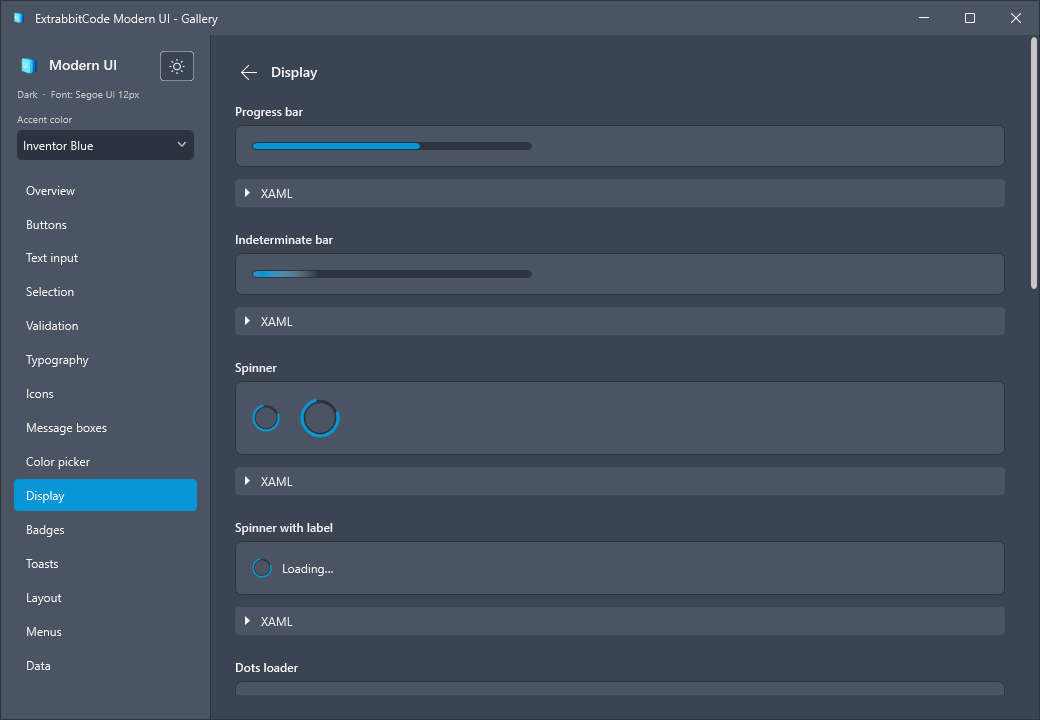1040x720 pixels.
Task: Expand the XAML section under Spinner with label
Action: [x=619, y=621]
